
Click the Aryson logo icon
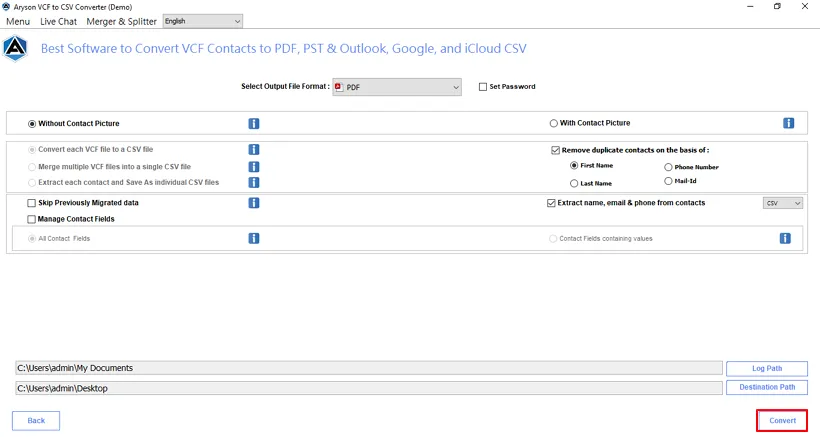15,48
